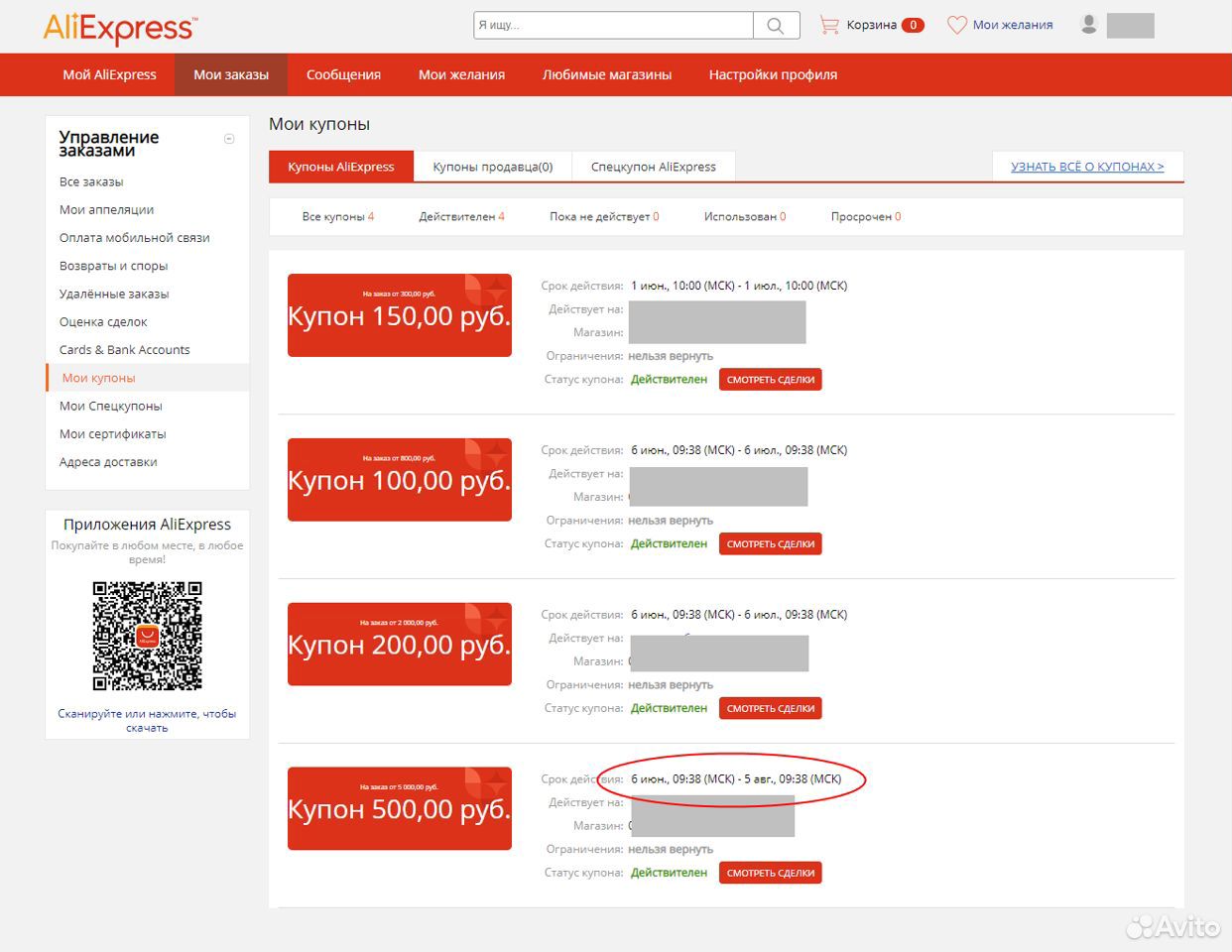Click the AliExpress logo
Image resolution: width=1232 pixels, height=952 pixels.
(x=120, y=28)
